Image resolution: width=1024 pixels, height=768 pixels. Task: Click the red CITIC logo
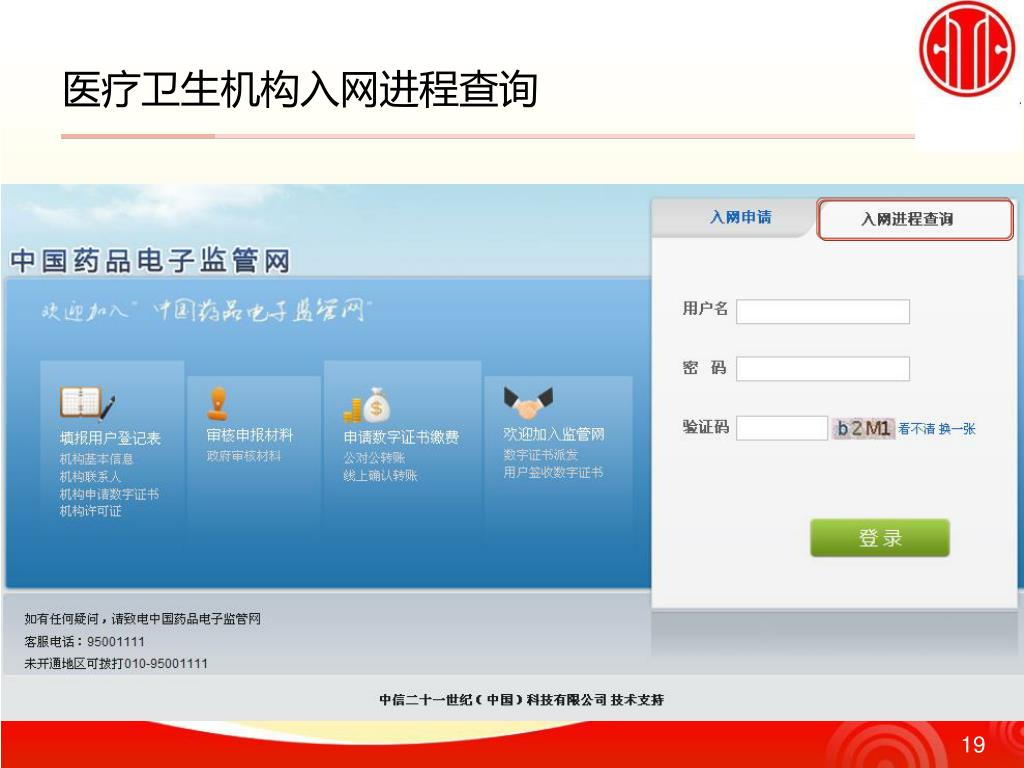(x=969, y=49)
